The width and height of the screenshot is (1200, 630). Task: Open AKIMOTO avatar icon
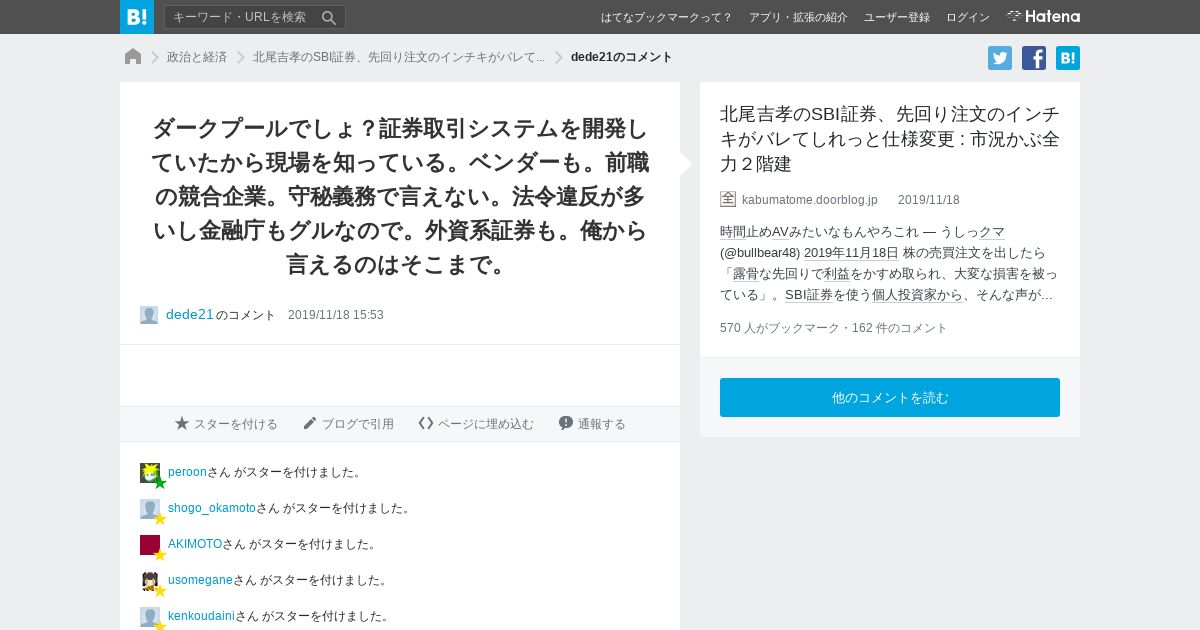point(150,545)
